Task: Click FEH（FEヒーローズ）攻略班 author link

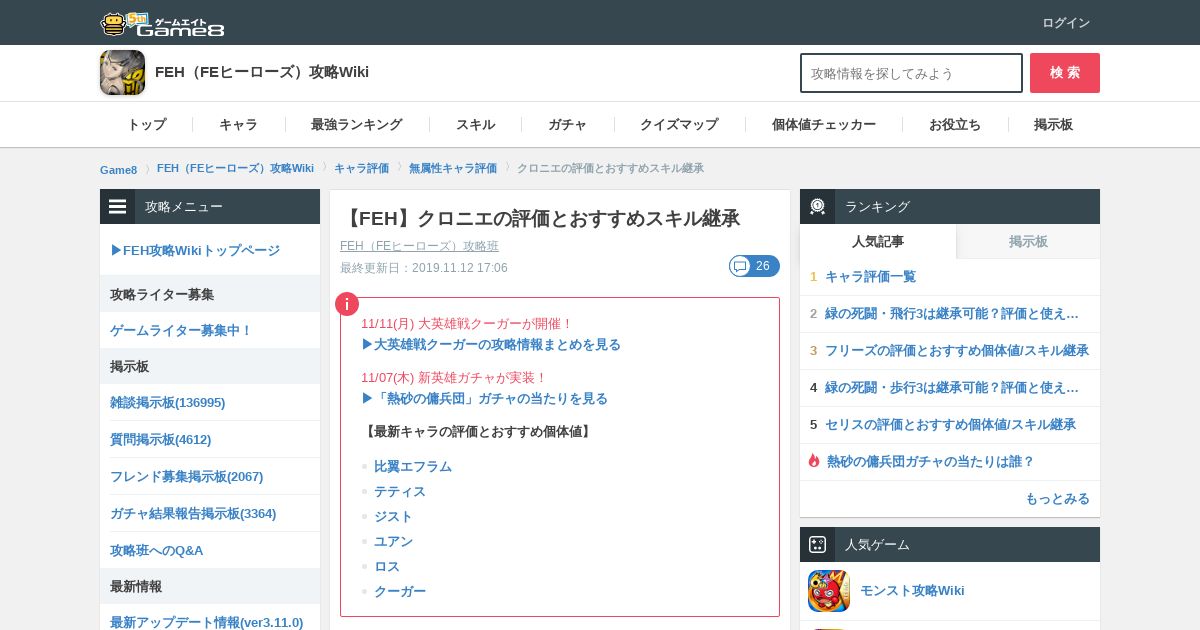Action: coord(419,246)
